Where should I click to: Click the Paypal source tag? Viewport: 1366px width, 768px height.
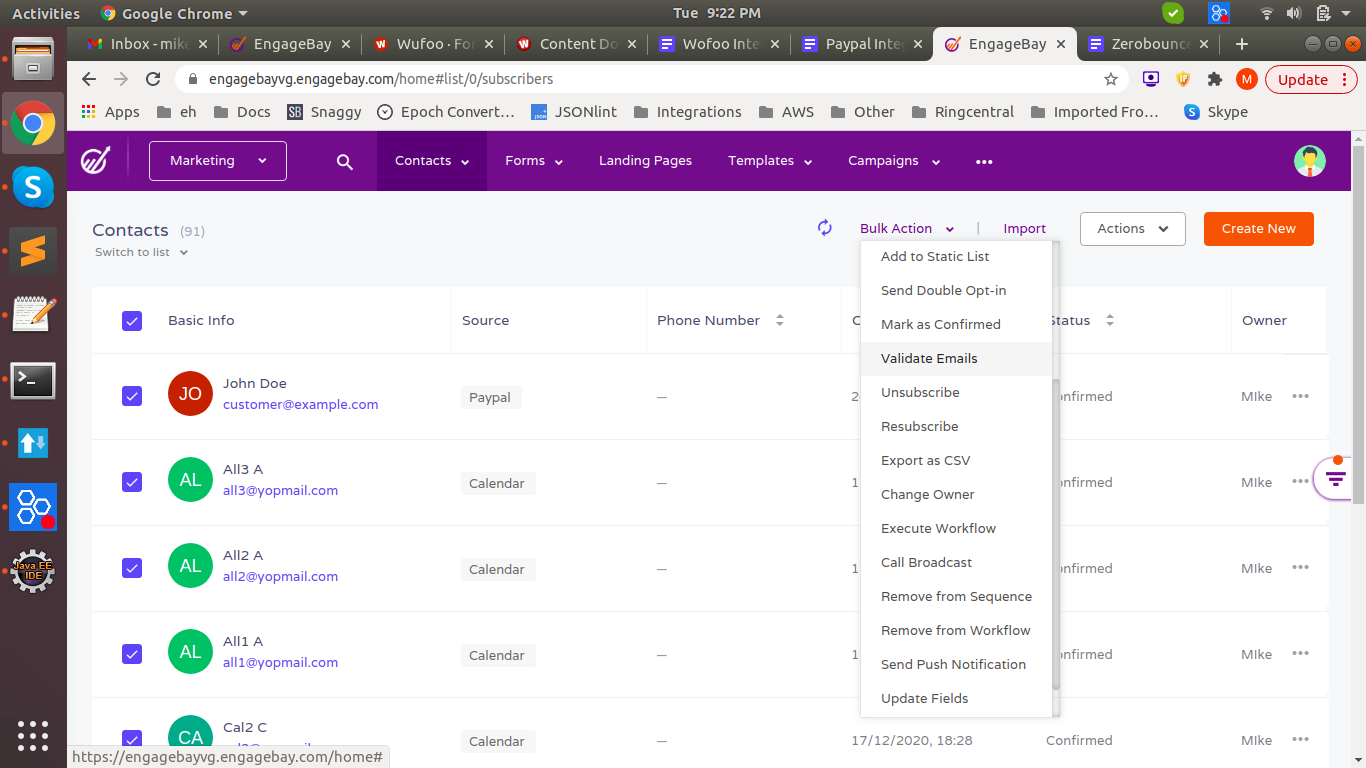tap(490, 397)
